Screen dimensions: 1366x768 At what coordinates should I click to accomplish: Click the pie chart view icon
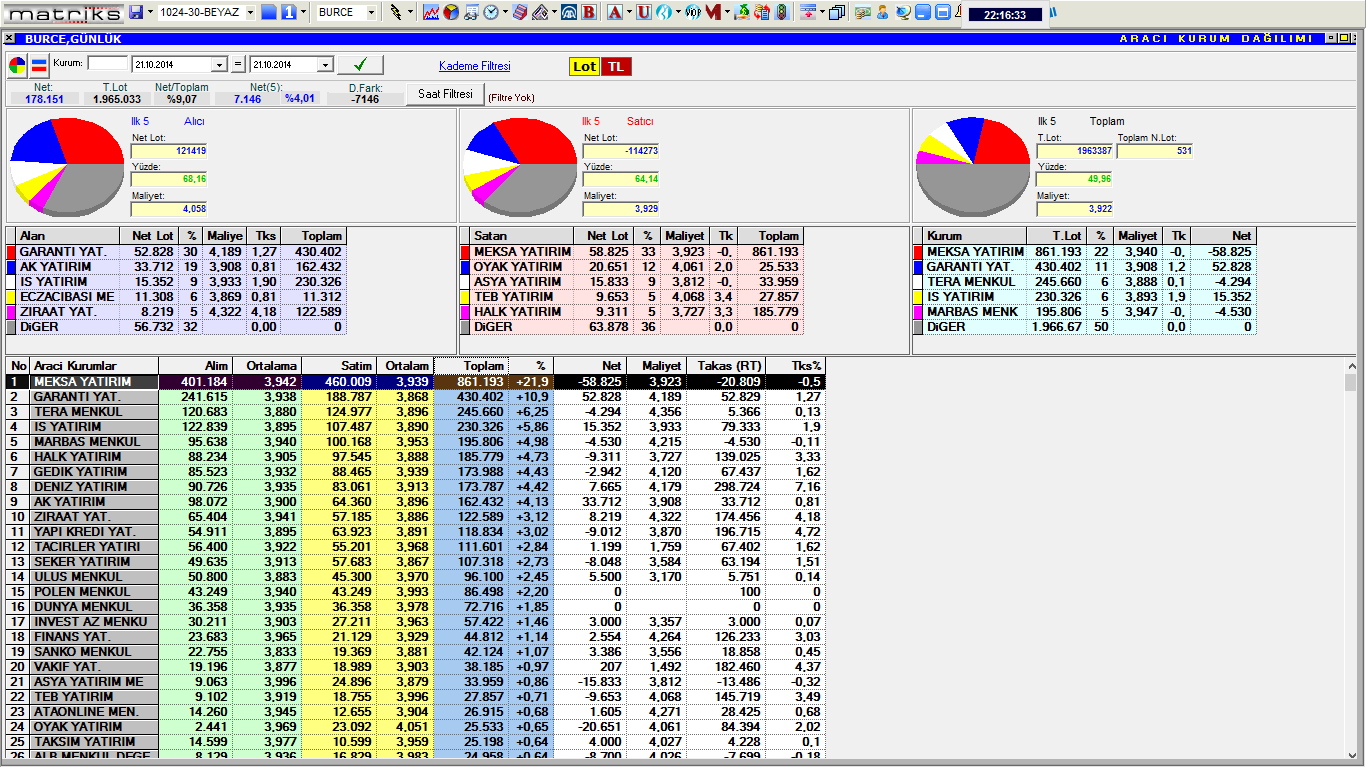[18, 66]
